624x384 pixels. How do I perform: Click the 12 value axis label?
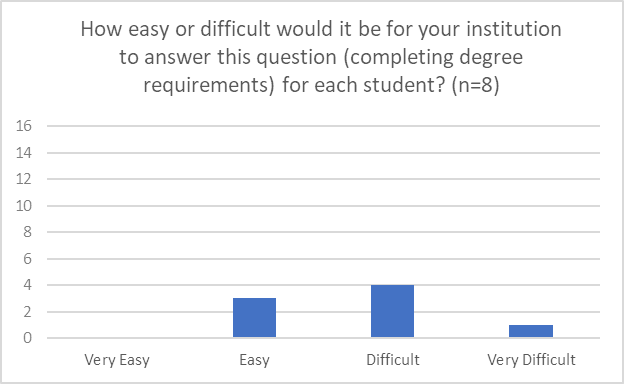(x=23, y=179)
